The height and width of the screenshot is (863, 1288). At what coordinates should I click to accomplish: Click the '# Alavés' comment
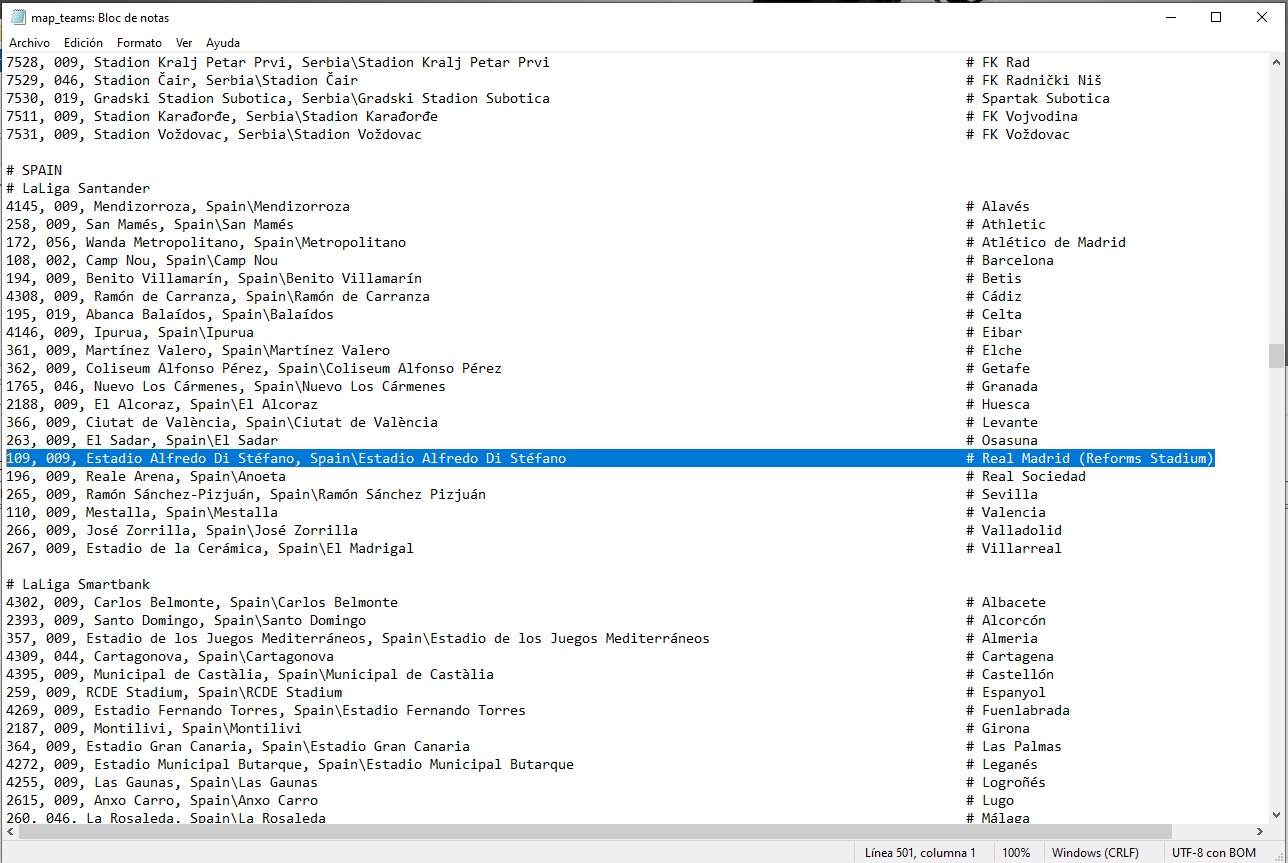pyautogui.click(x=998, y=206)
